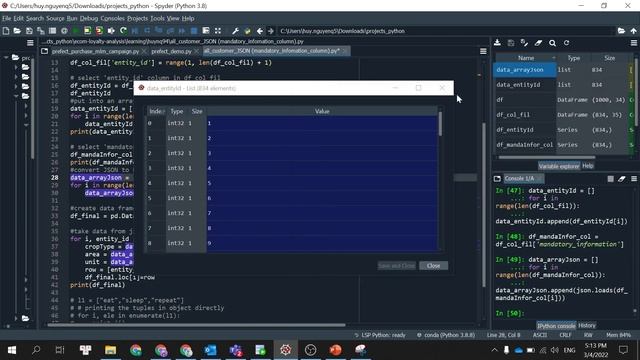Viewport: 640px width, 360px height.
Task: Remove all variables with the eraser icon
Action: (538, 42)
